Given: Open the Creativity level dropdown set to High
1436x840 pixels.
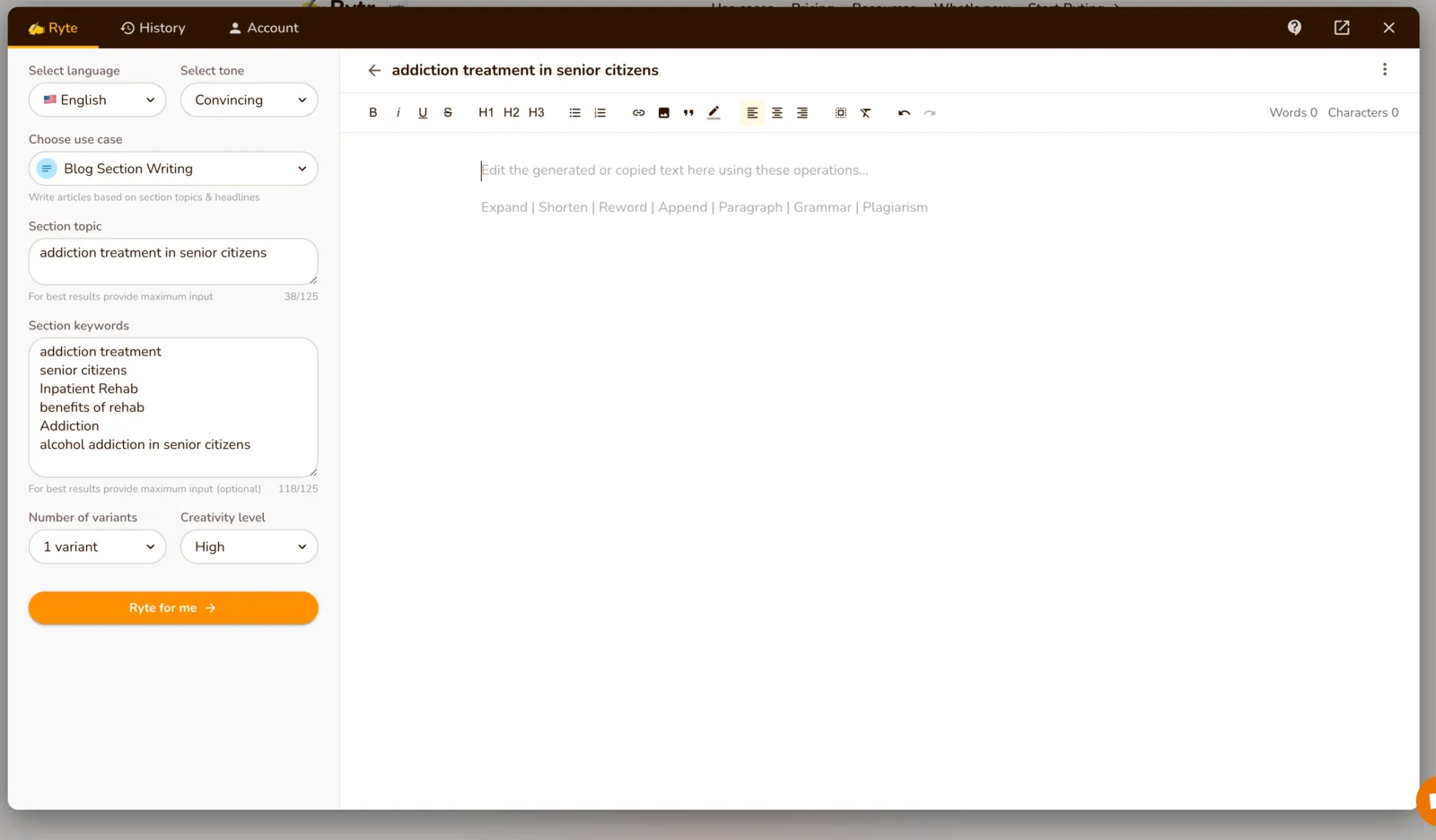Looking at the screenshot, I should (250, 547).
